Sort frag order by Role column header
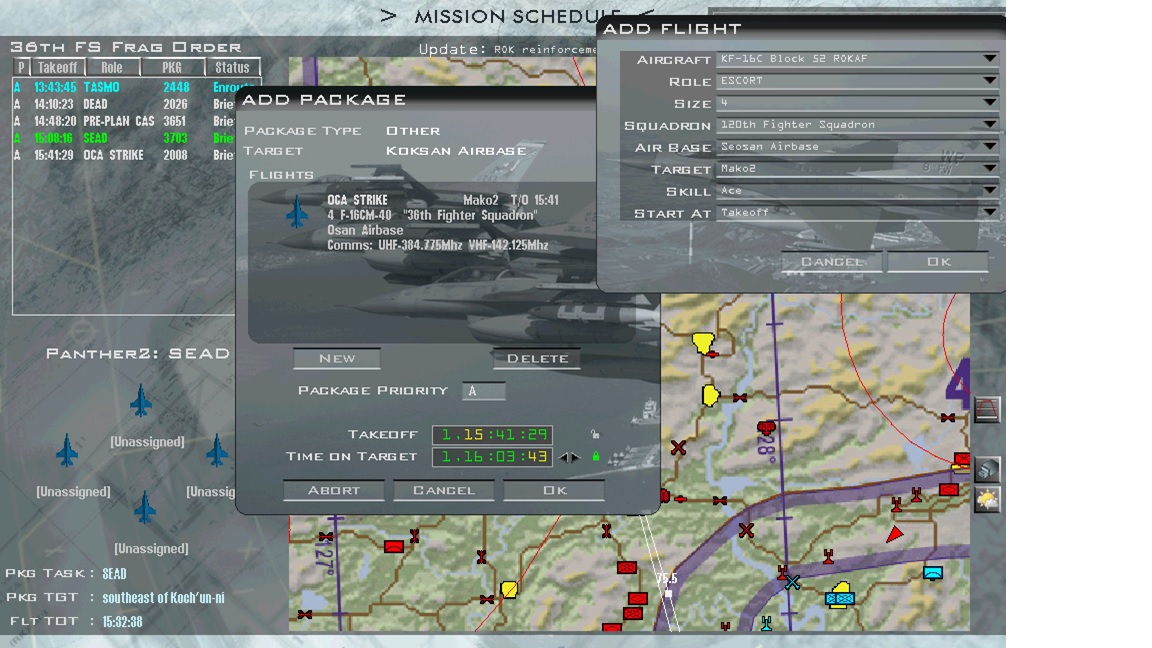 (x=112, y=68)
